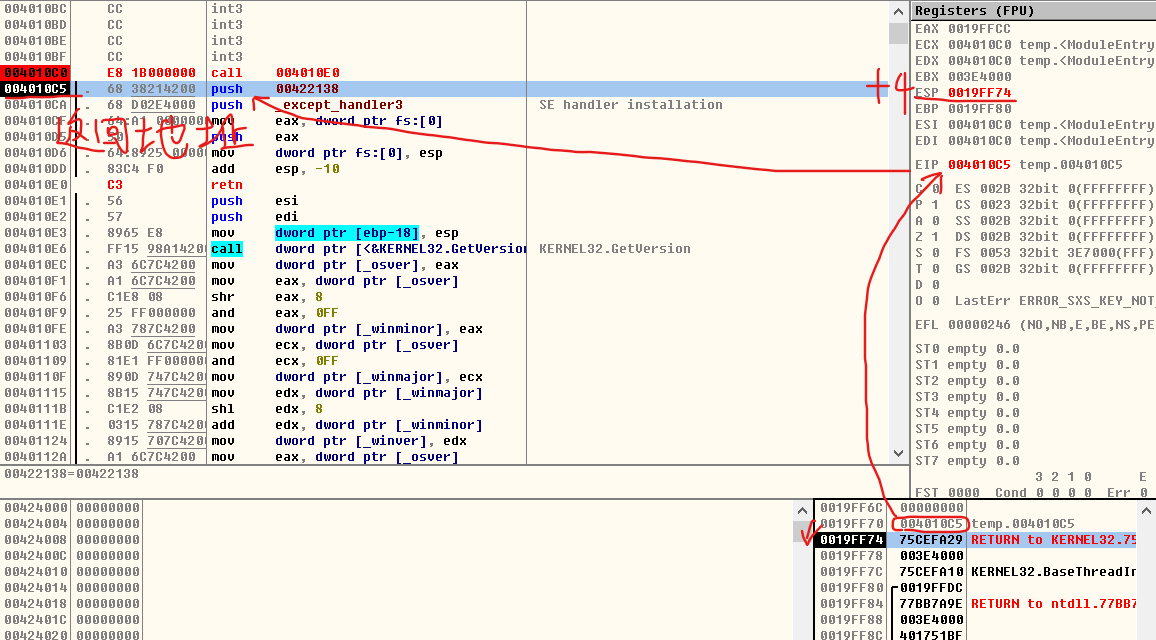Click the disassembly pane scroll-up arrow
The height and width of the screenshot is (640, 1156).
(899, 10)
